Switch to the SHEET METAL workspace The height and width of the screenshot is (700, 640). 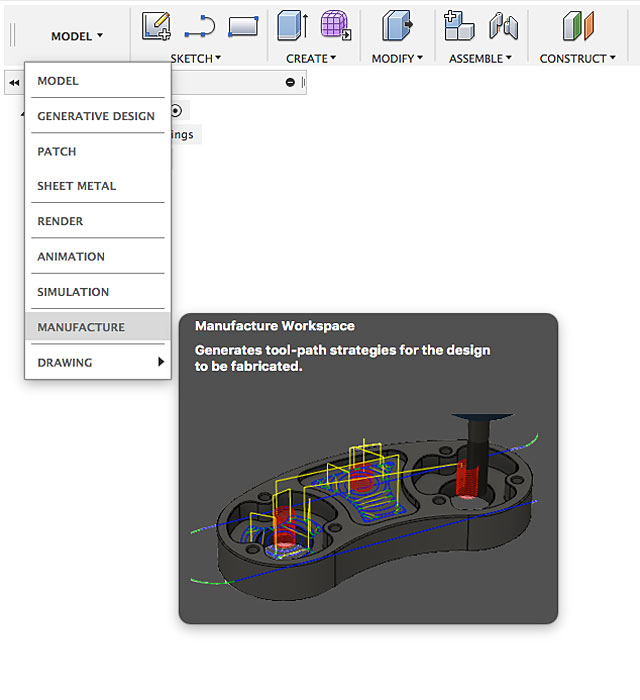coord(98,186)
